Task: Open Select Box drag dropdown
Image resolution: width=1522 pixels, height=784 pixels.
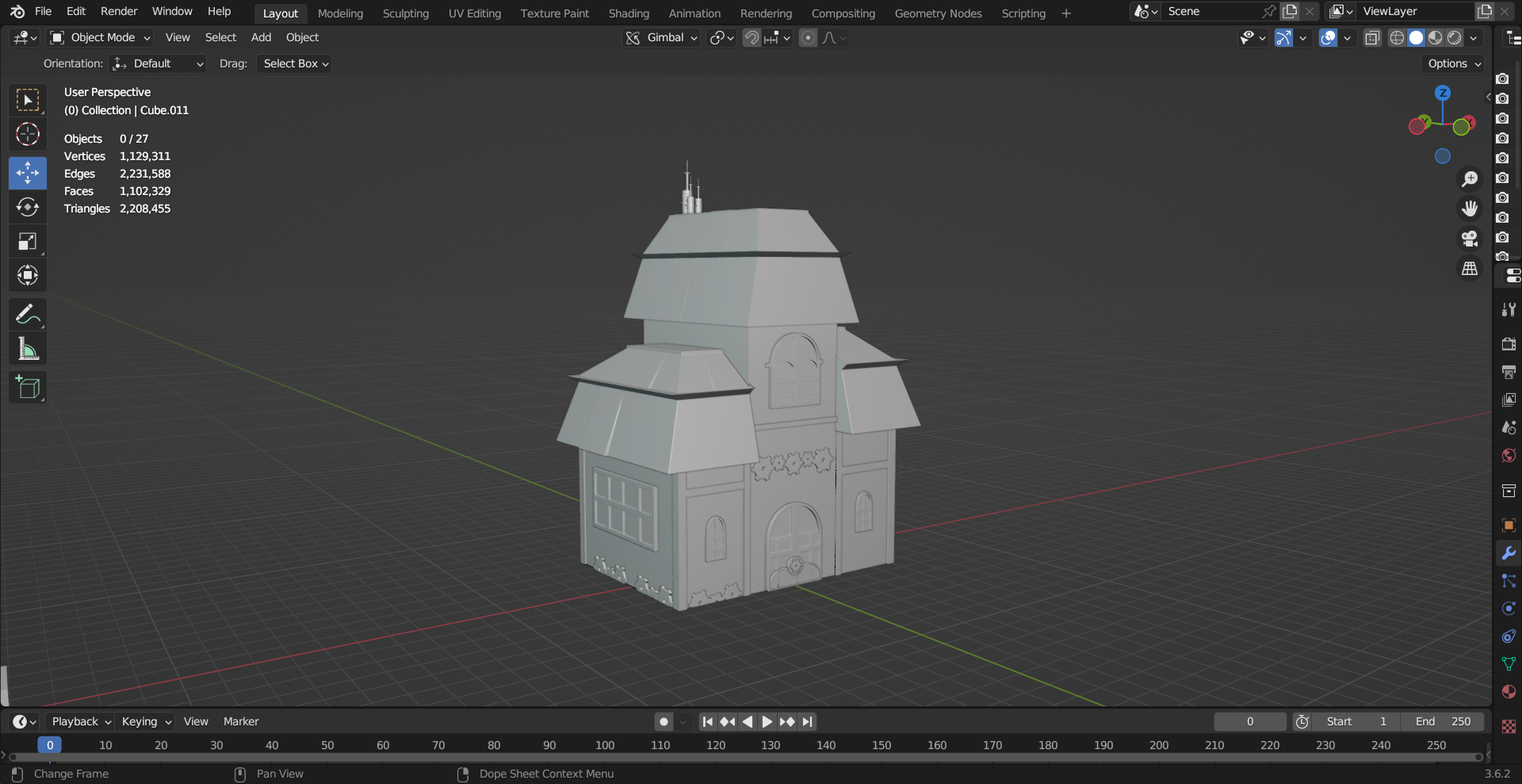Action: [295, 63]
